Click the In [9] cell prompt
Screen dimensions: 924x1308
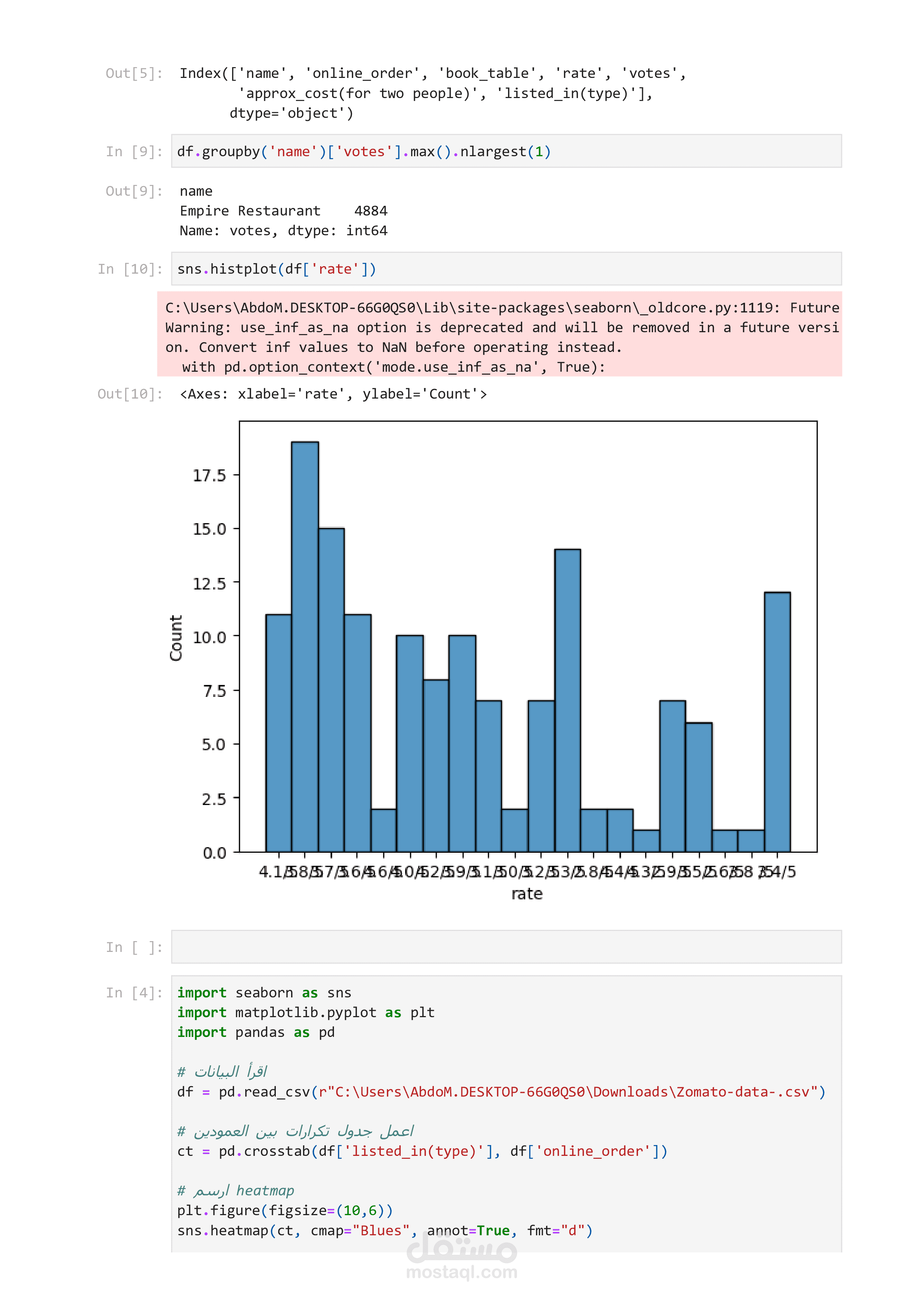pyautogui.click(x=134, y=151)
